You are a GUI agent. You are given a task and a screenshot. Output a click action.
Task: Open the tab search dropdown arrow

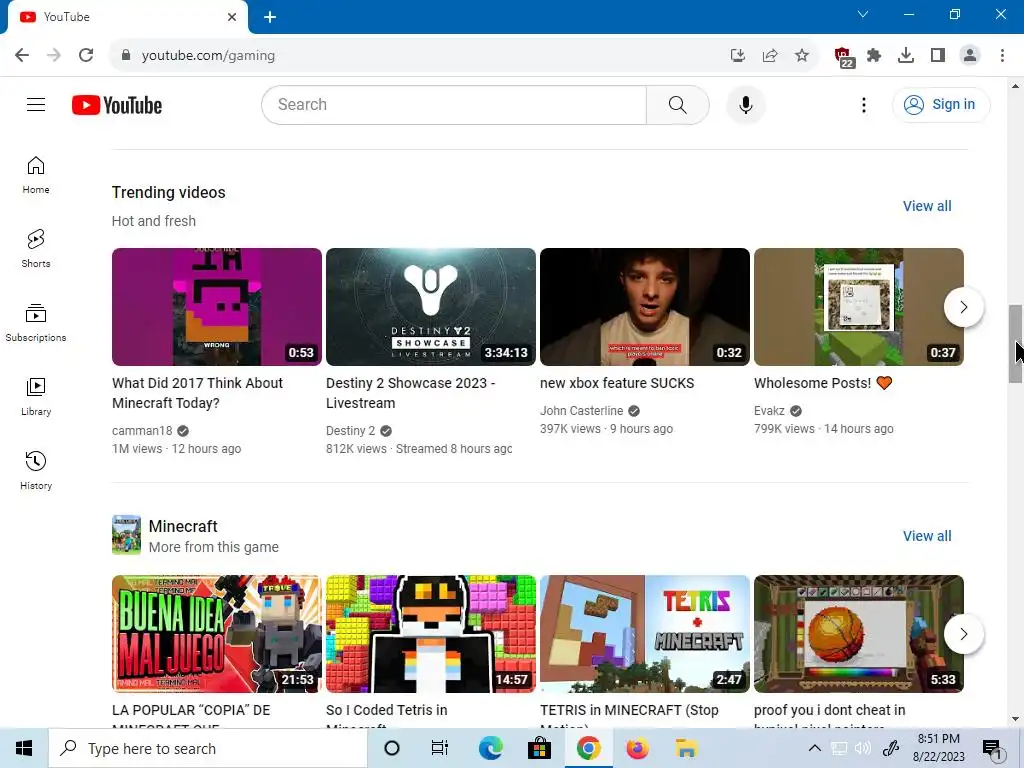[863, 14]
